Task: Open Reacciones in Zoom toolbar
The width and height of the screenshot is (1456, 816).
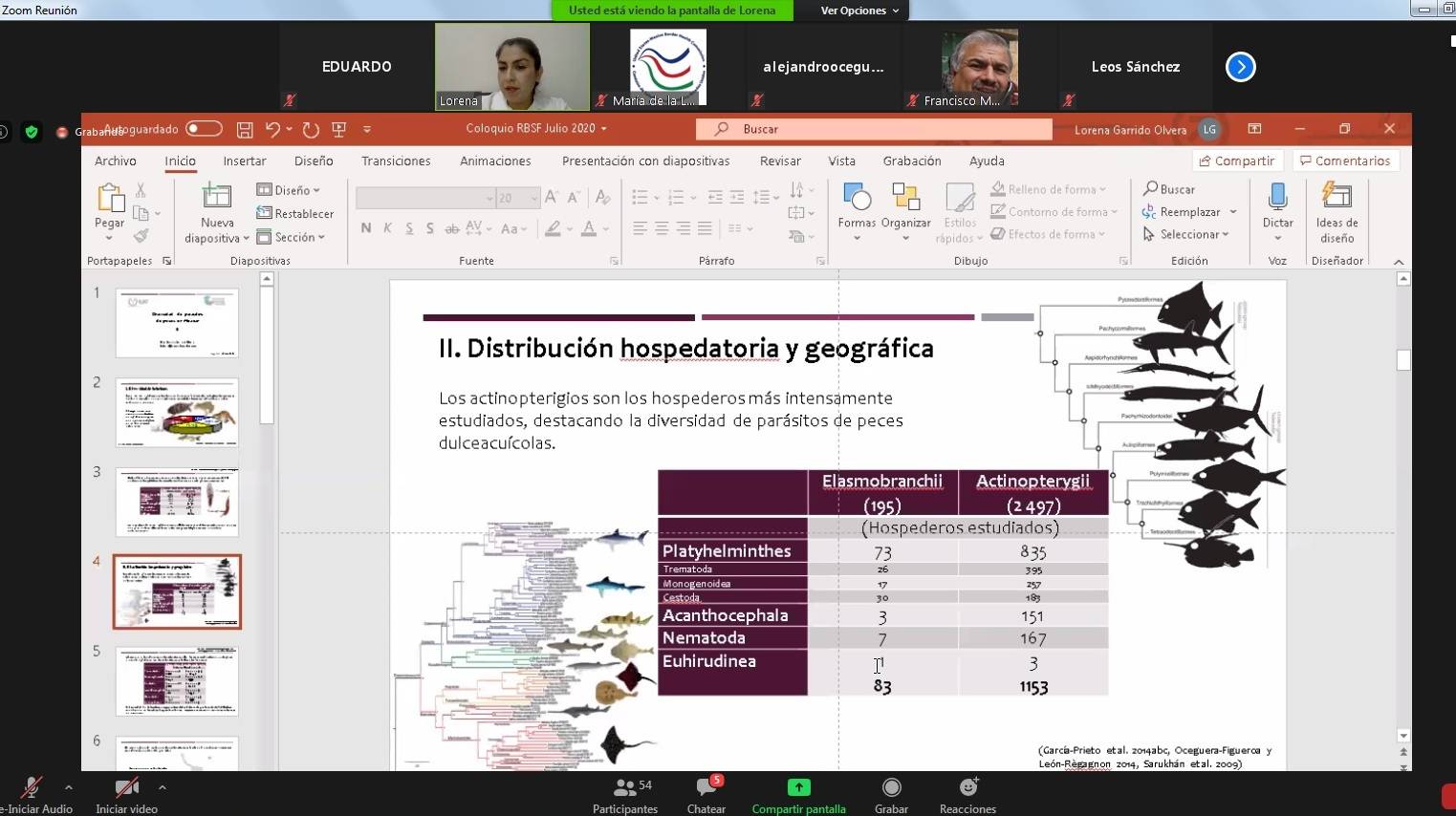Action: click(x=967, y=787)
